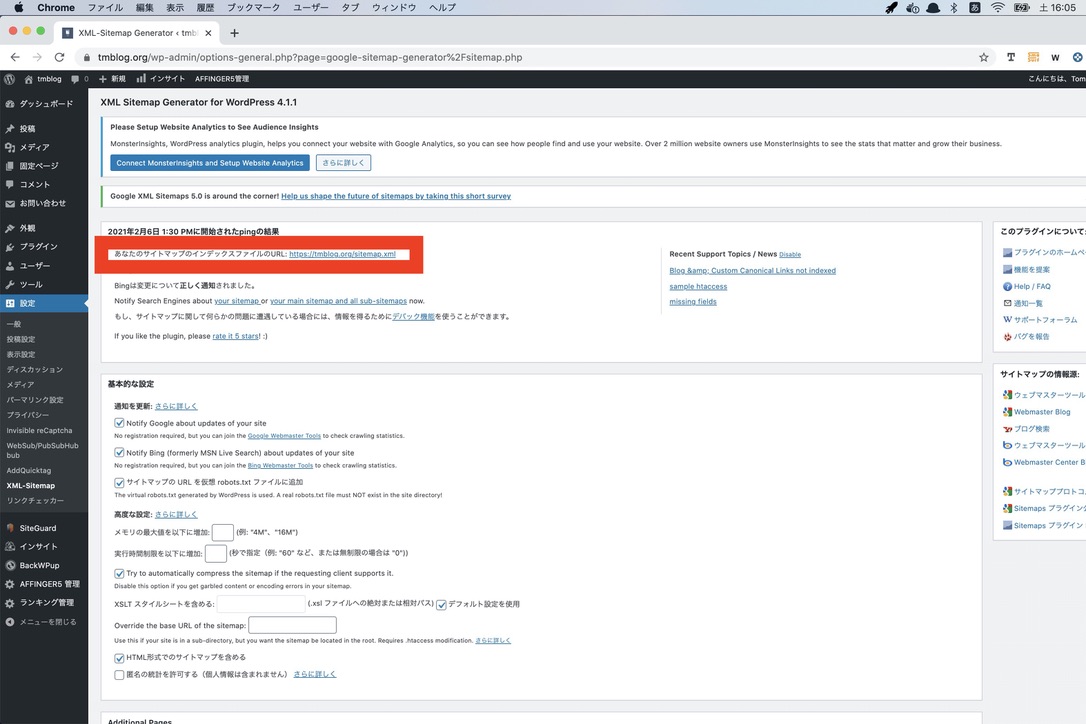Image resolution: width=1086 pixels, height=724 pixels.
Task: Open AFFINGER5 管理 in the sidebar
Action: coord(44,584)
